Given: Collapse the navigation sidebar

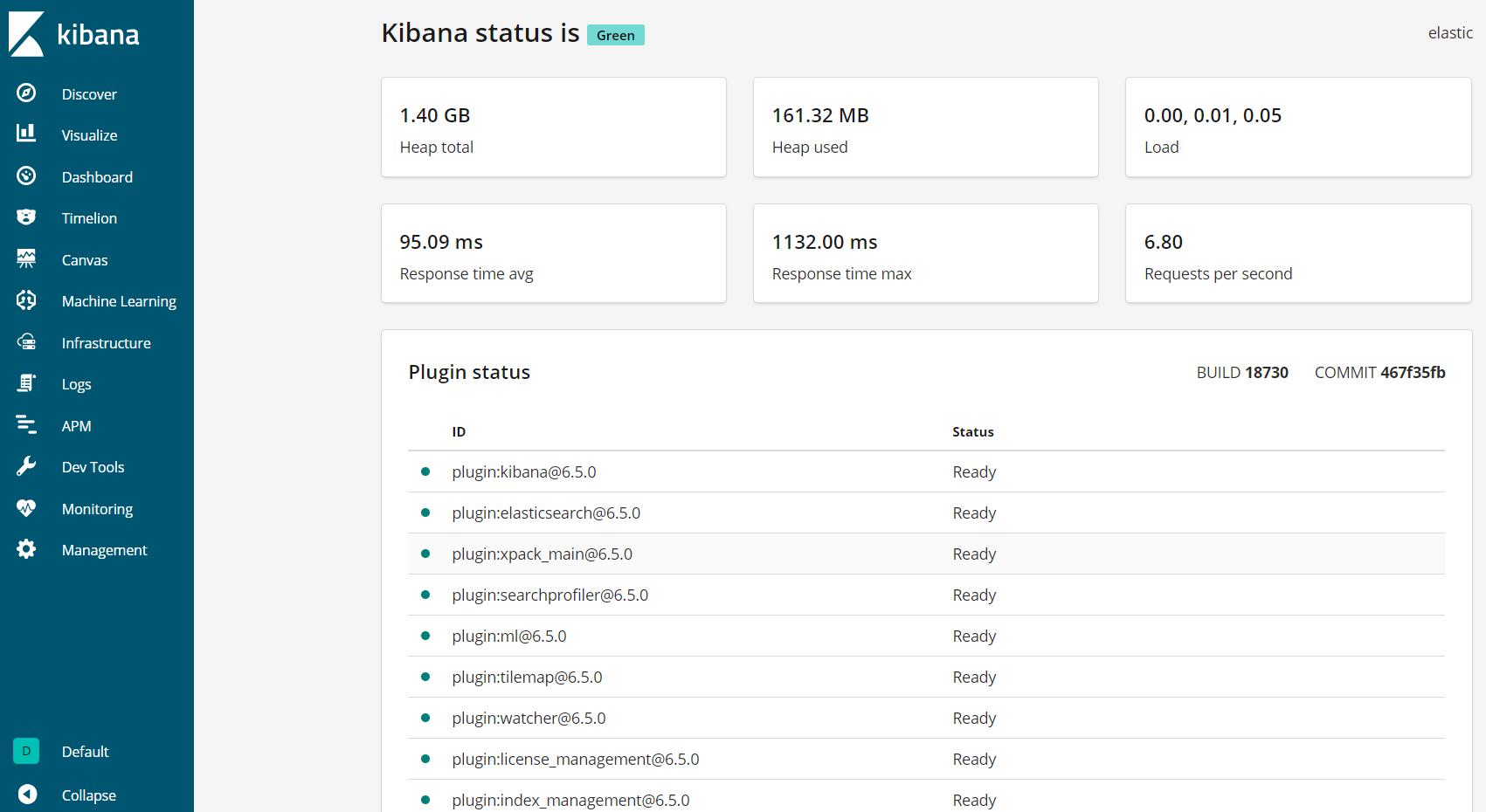Looking at the screenshot, I should (x=88, y=795).
